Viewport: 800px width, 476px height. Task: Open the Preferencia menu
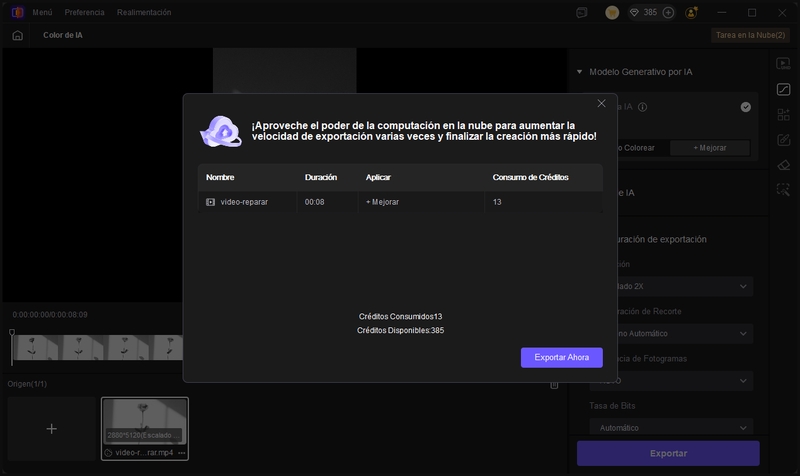(x=84, y=12)
